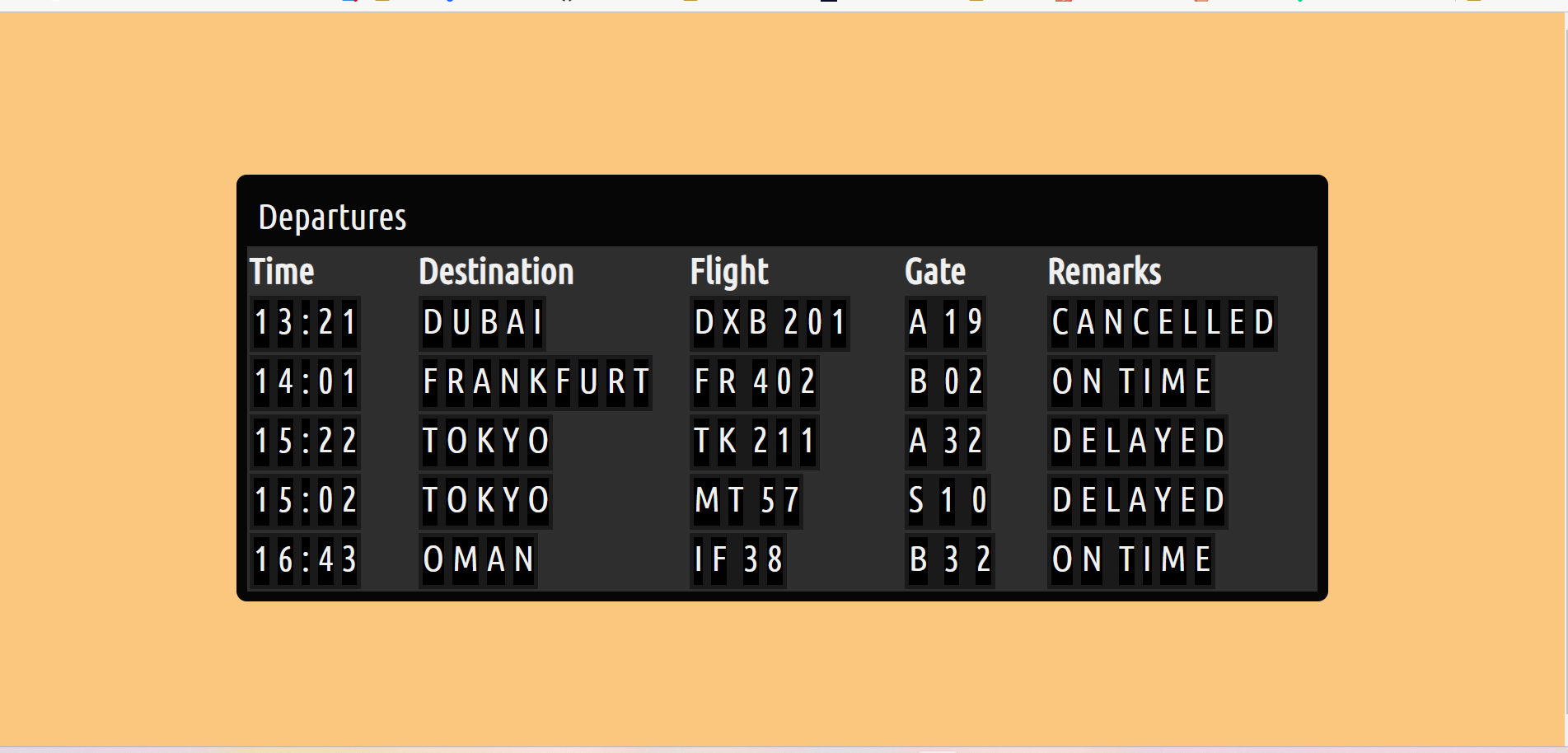Click the CANCELLED remark
This screenshot has height=753, width=1568.
tap(1163, 323)
